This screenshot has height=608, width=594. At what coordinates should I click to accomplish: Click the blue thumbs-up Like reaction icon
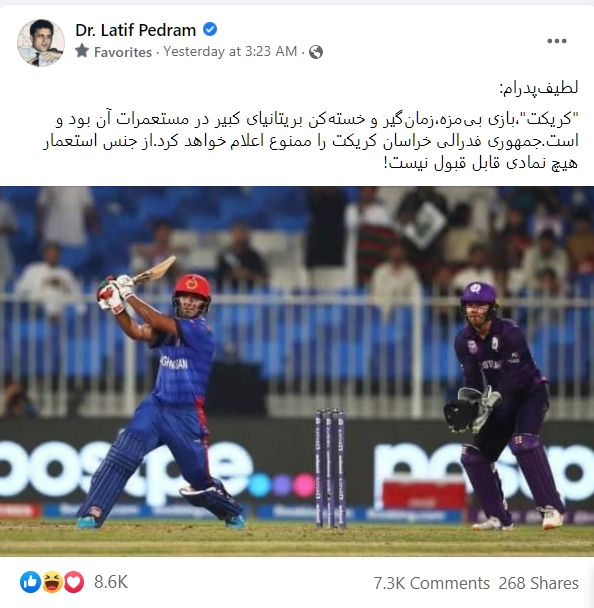point(30,582)
